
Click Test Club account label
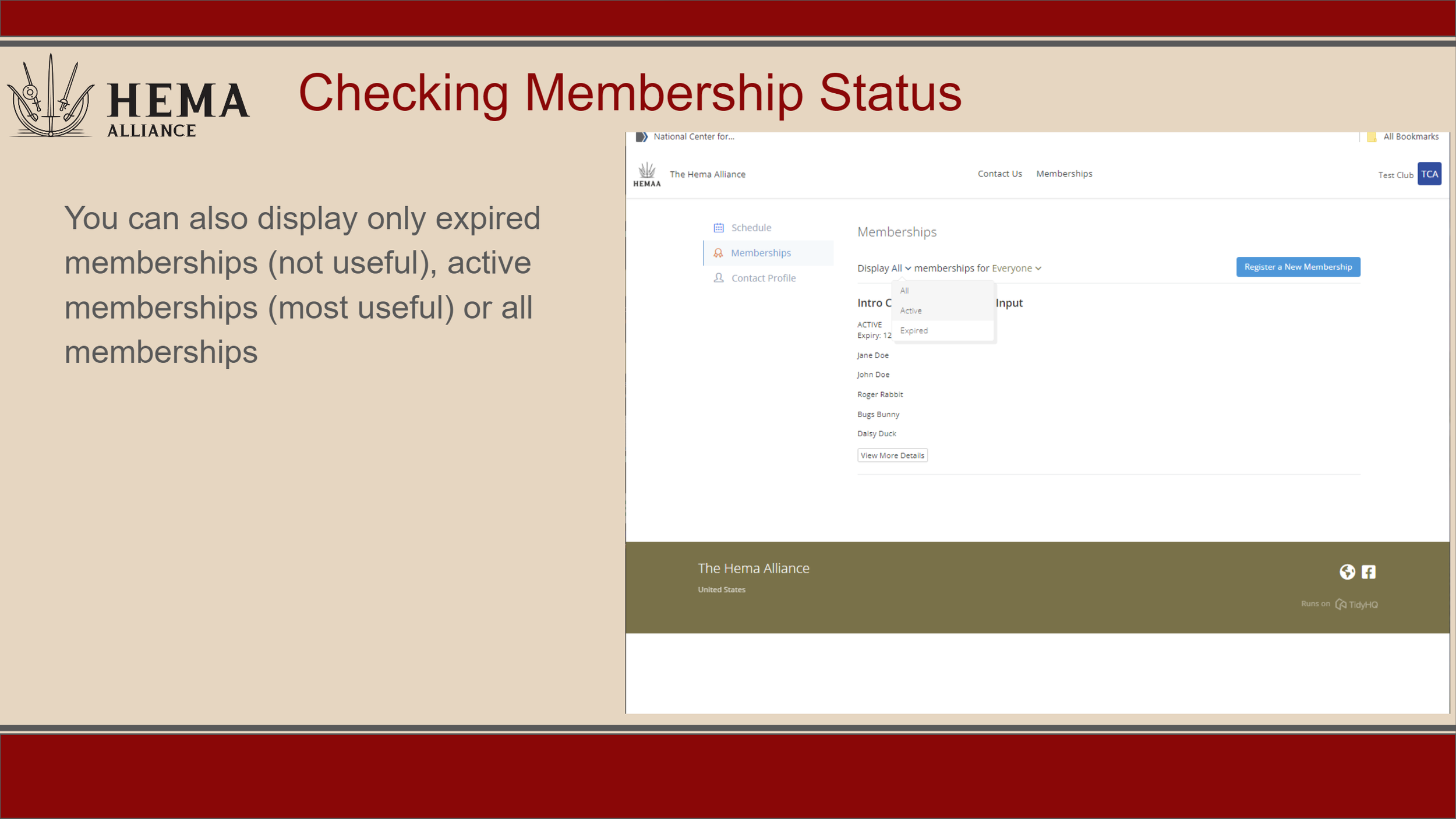1395,175
